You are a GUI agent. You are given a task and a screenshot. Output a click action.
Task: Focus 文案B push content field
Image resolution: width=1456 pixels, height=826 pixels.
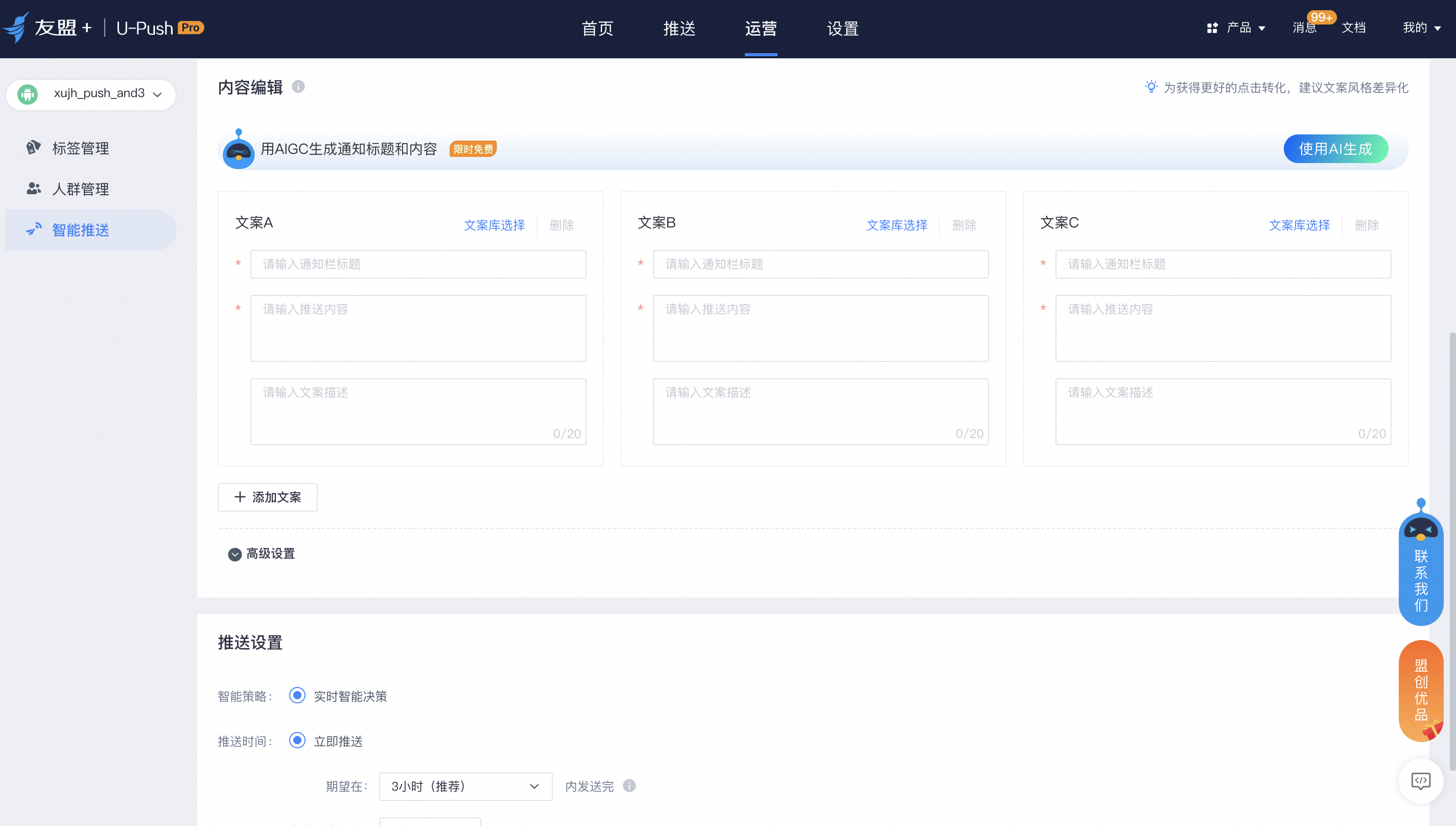(x=821, y=329)
